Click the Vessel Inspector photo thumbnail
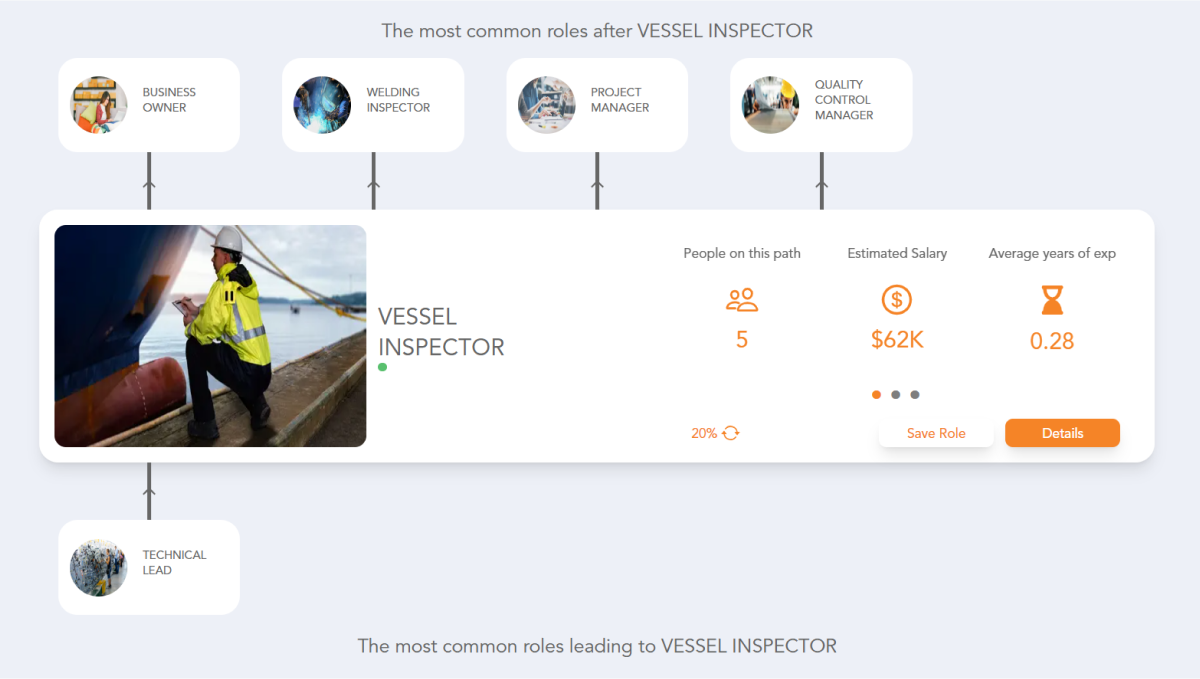The width and height of the screenshot is (1200, 679). 210,335
